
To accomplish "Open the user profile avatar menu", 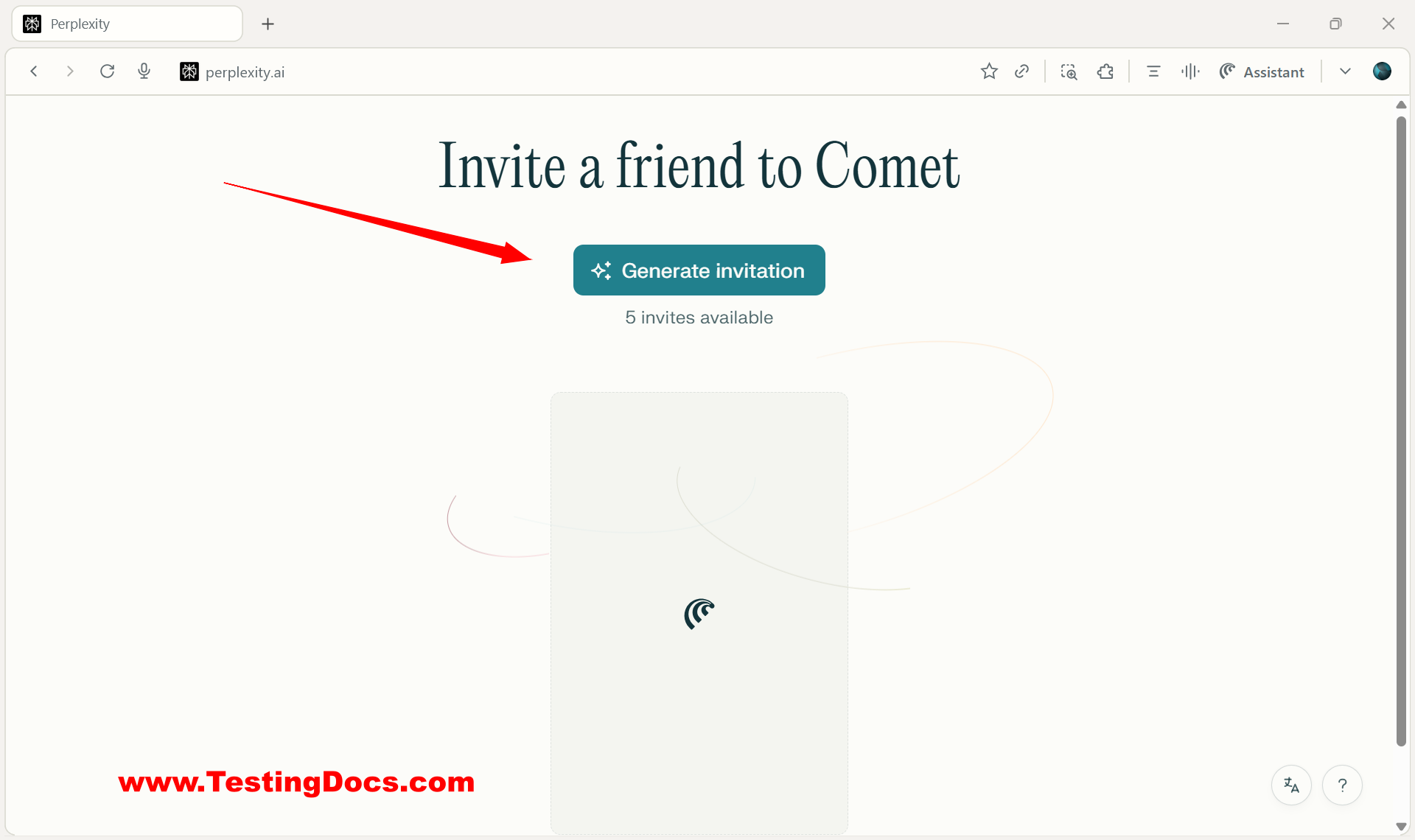I will pyautogui.click(x=1382, y=71).
